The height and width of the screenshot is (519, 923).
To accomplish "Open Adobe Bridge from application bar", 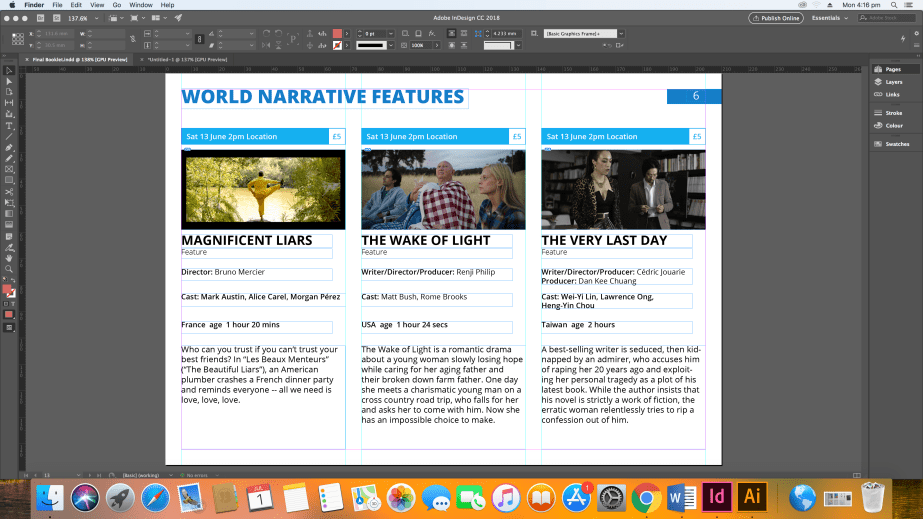I will point(41,18).
